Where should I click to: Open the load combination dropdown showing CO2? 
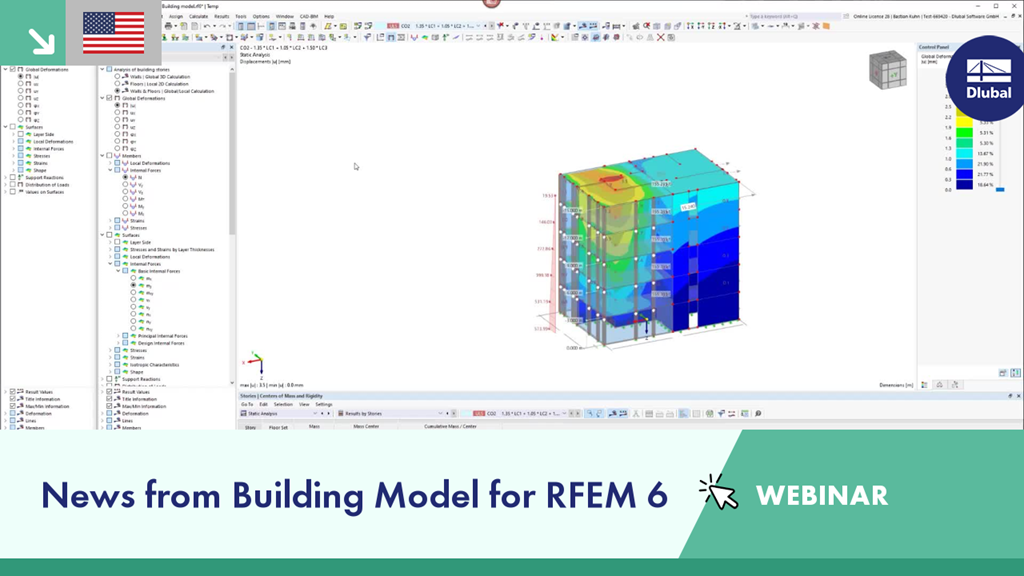(x=477, y=25)
